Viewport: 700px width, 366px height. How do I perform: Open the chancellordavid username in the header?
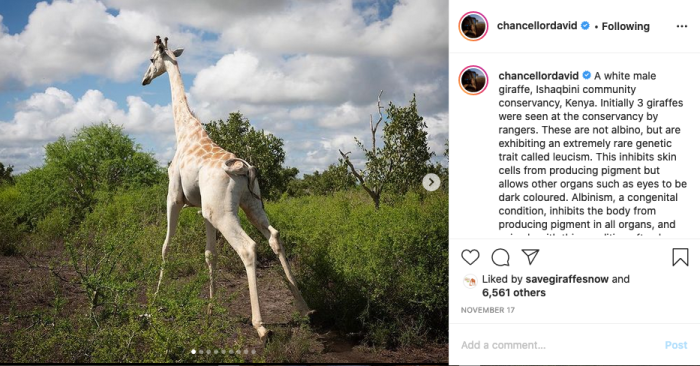pyautogui.click(x=537, y=26)
